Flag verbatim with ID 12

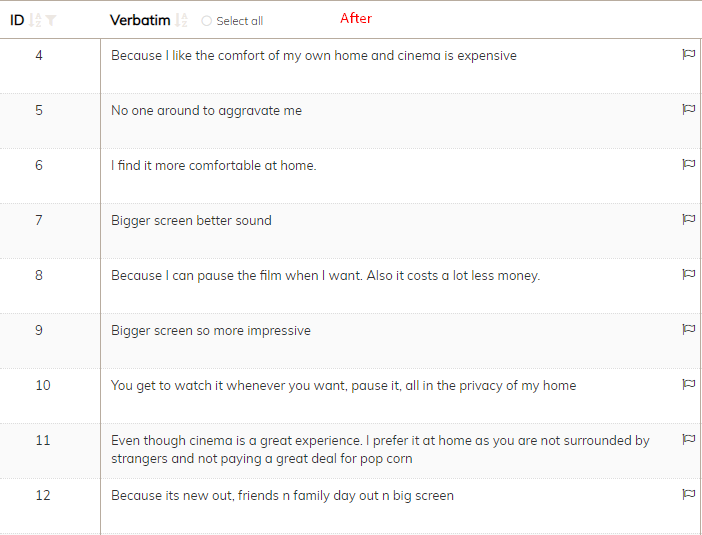click(689, 495)
